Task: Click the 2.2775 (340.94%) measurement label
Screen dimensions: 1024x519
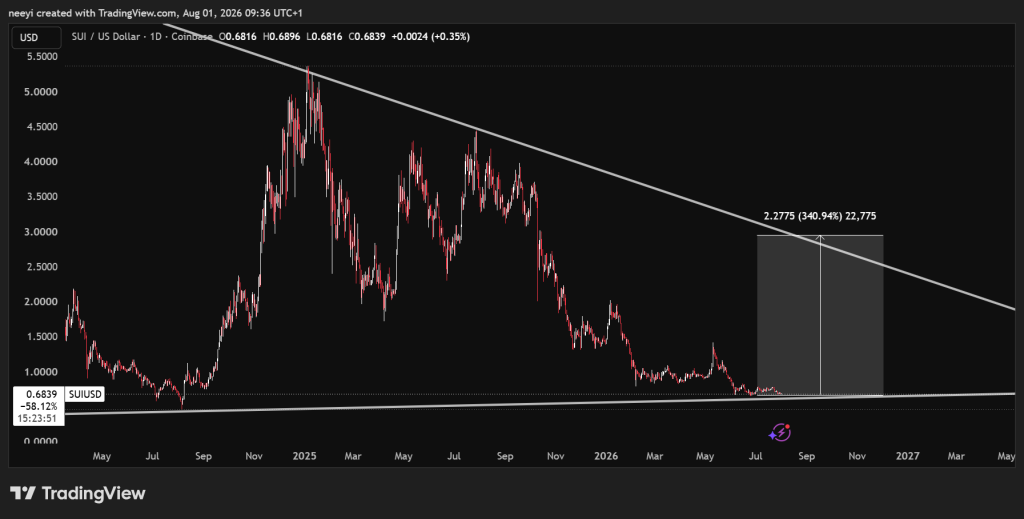Action: [x=820, y=216]
